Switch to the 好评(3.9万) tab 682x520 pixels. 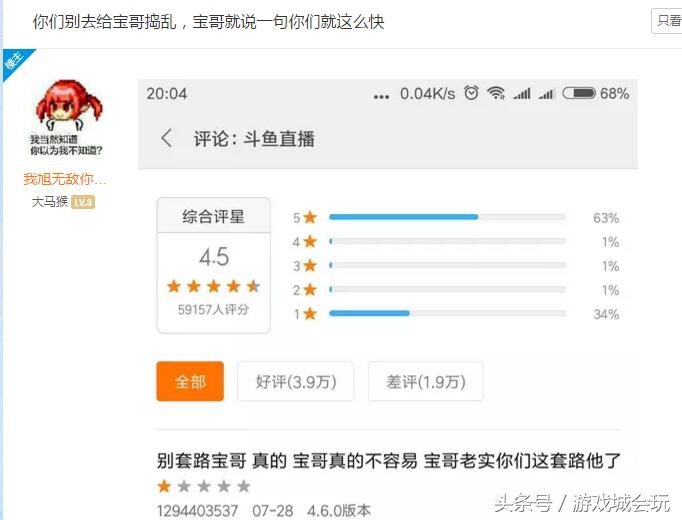coord(296,381)
